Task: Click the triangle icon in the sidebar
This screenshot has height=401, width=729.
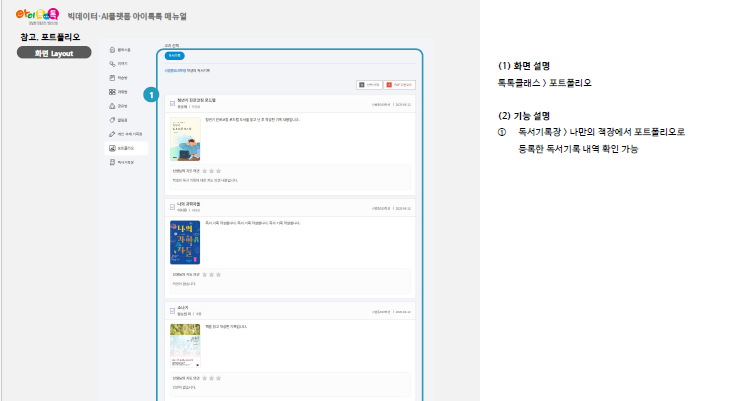Action: (111, 105)
